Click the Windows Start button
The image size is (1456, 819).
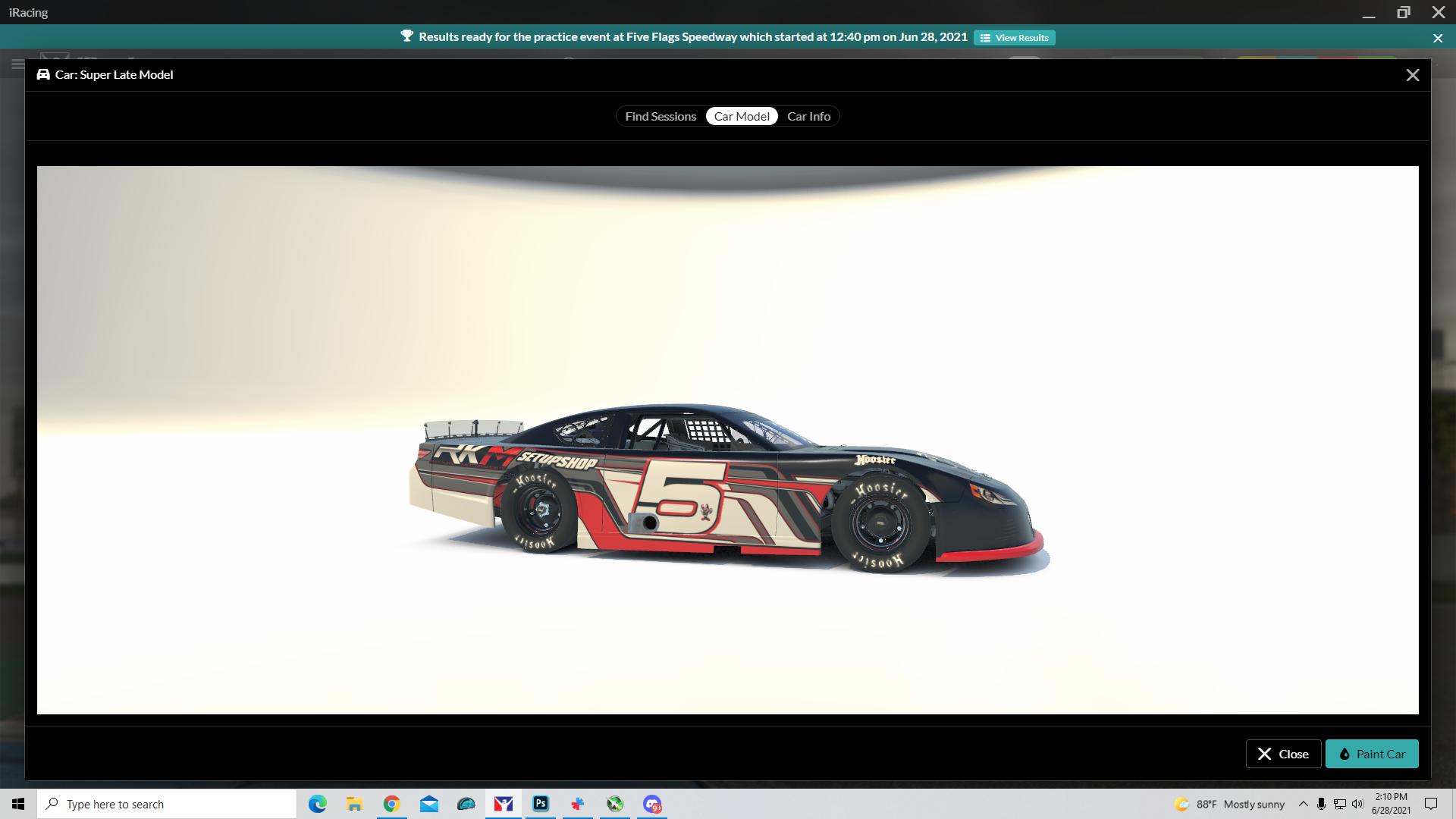click(18, 804)
